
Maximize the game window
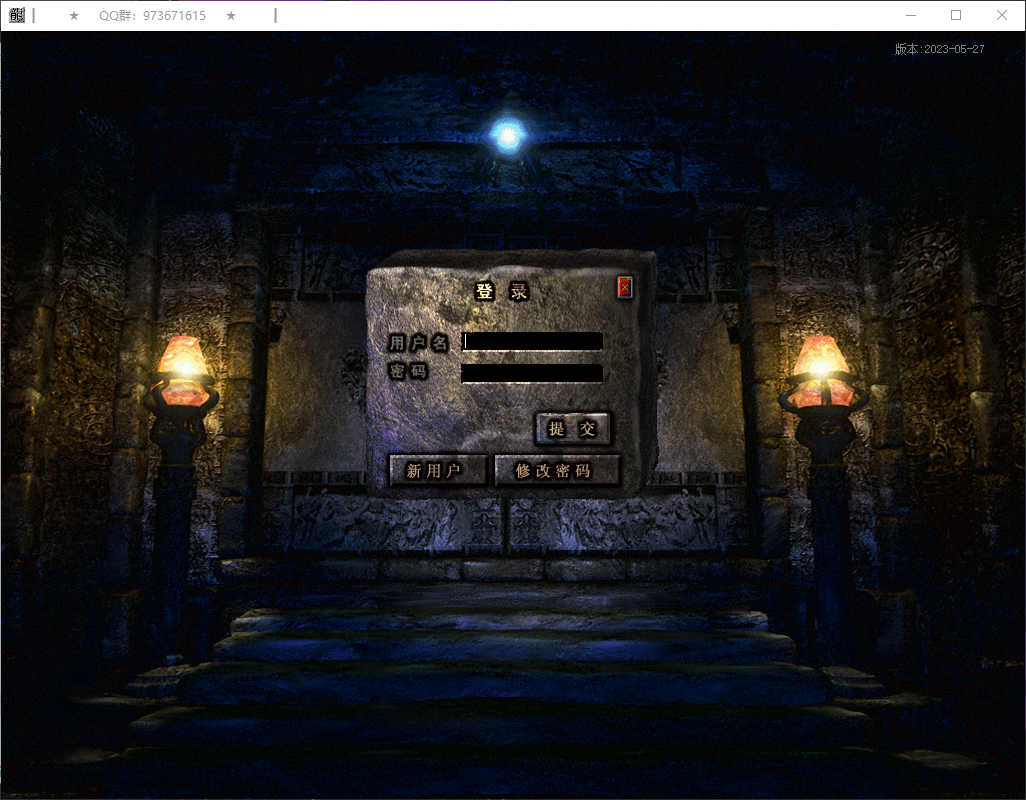[956, 15]
